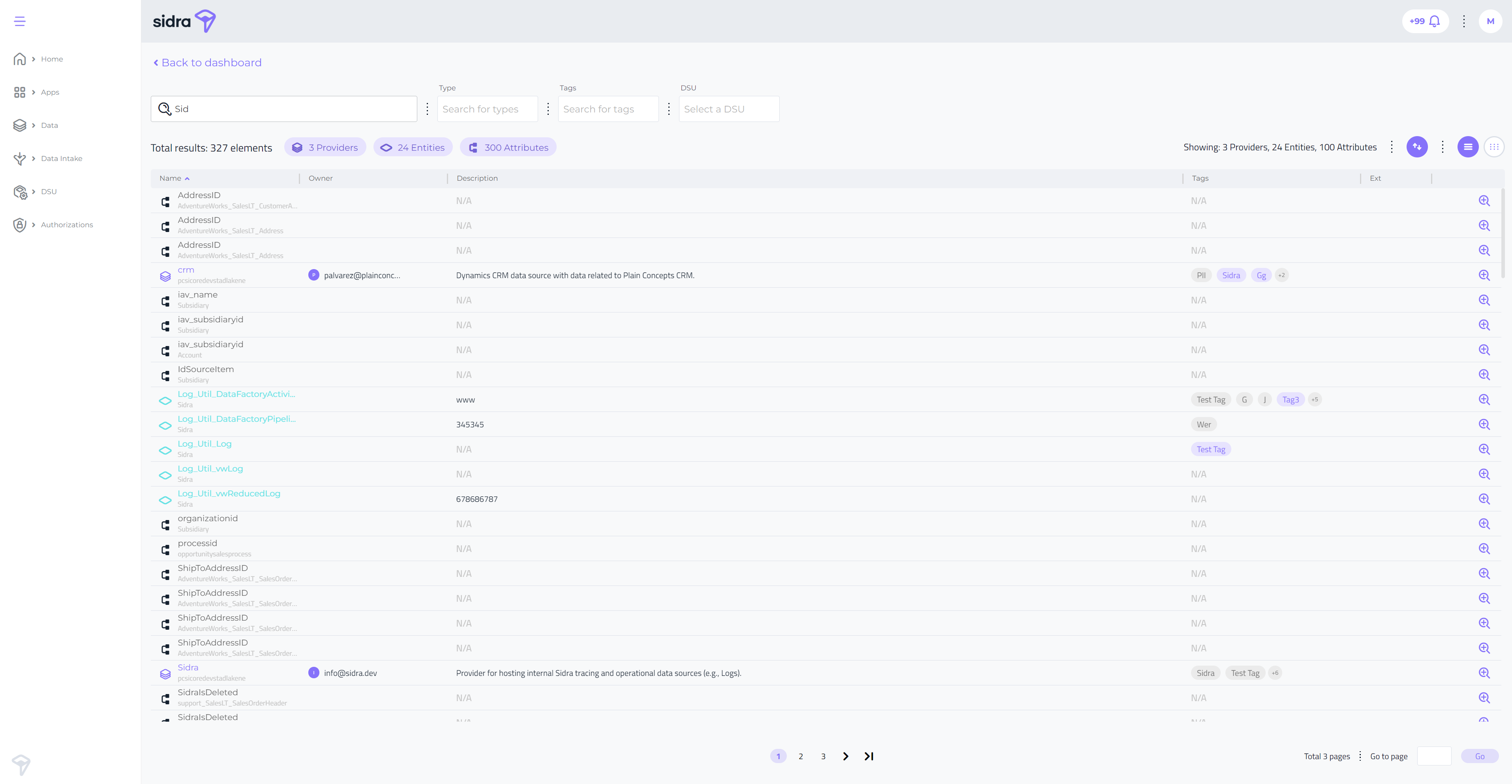Go to page 2

(x=800, y=756)
